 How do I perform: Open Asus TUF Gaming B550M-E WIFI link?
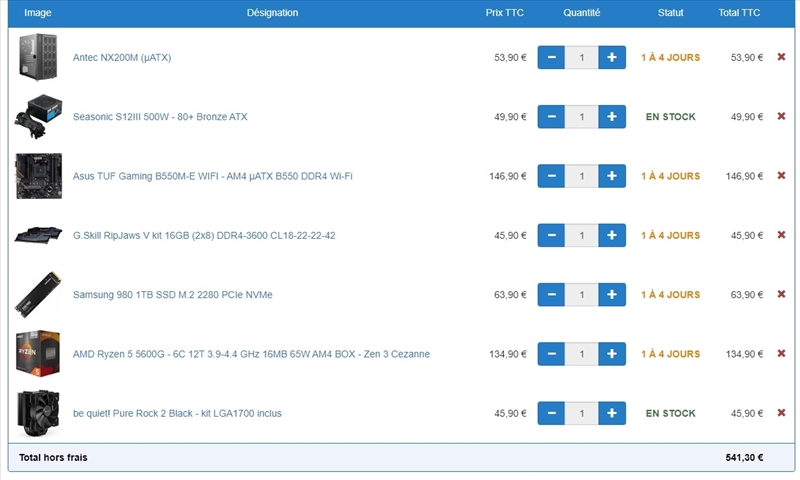coord(213,176)
